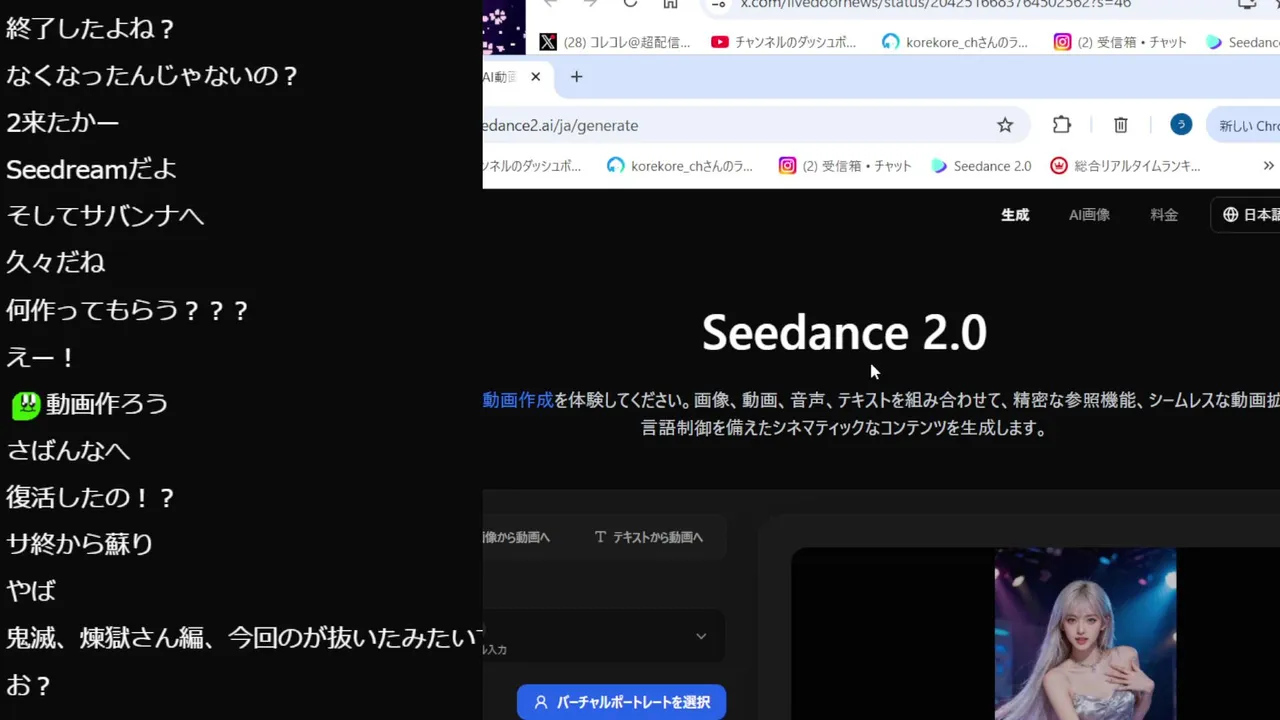Screen dimensions: 1280x720
Task: Click the 新しい Chrome update button
Action: (x=1244, y=125)
